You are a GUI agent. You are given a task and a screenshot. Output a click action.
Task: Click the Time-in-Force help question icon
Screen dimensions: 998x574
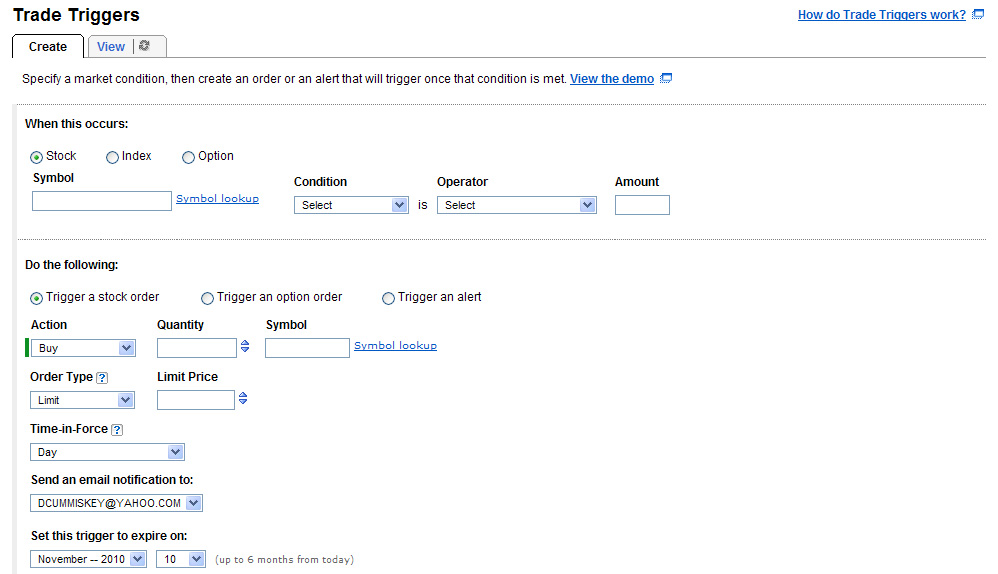pos(117,430)
